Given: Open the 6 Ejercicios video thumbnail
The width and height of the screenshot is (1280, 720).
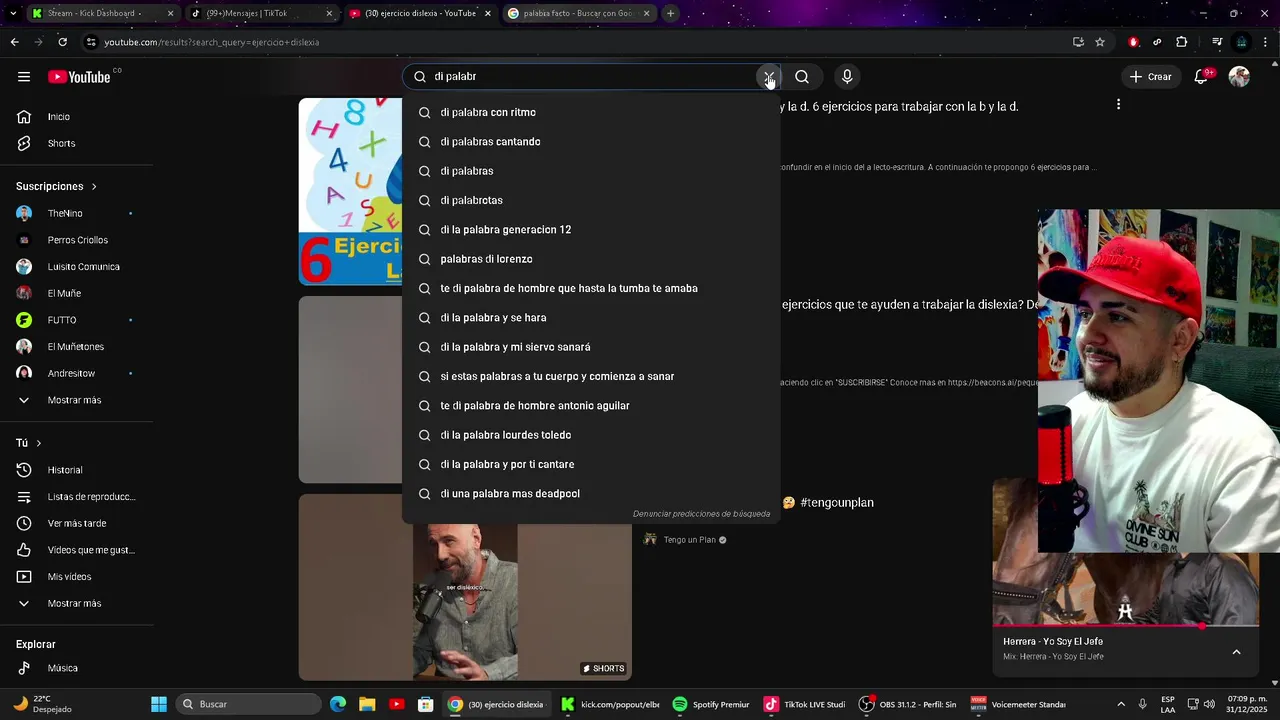Looking at the screenshot, I should 350,191.
